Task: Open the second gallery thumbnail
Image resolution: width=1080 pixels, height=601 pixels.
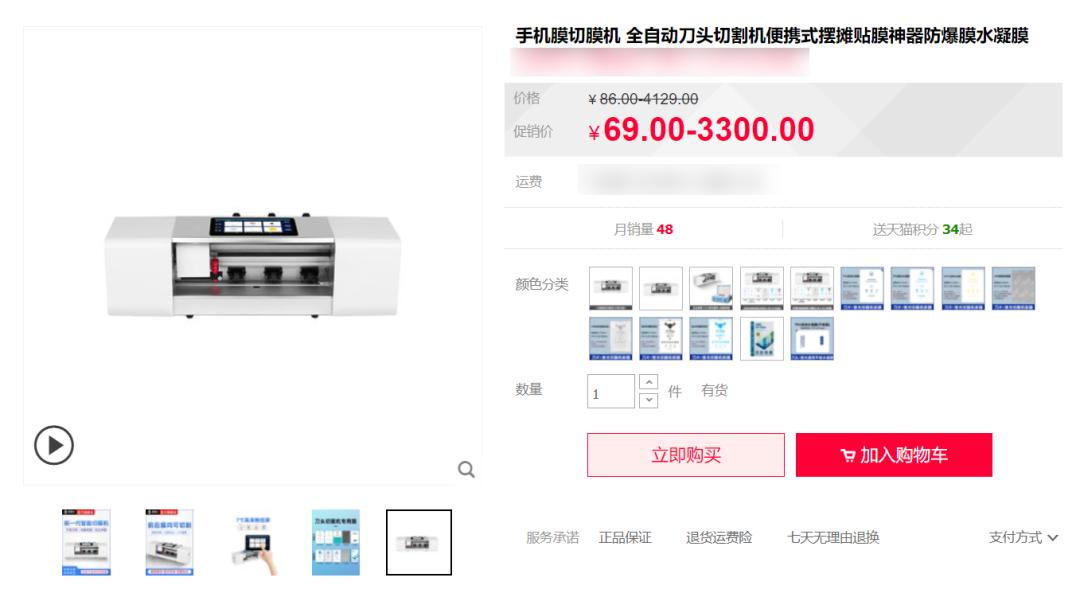Action: point(169,542)
